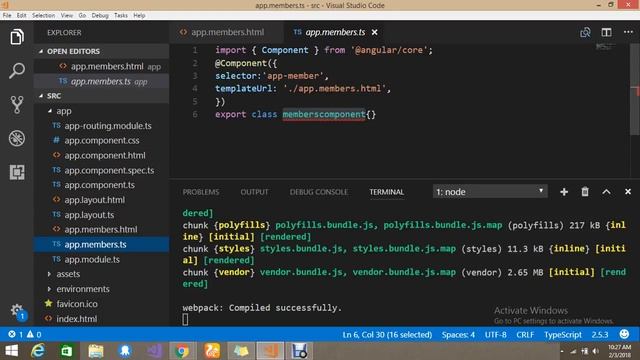Click the clock in the system tray
This screenshot has height=360, width=640.
pos(619,351)
